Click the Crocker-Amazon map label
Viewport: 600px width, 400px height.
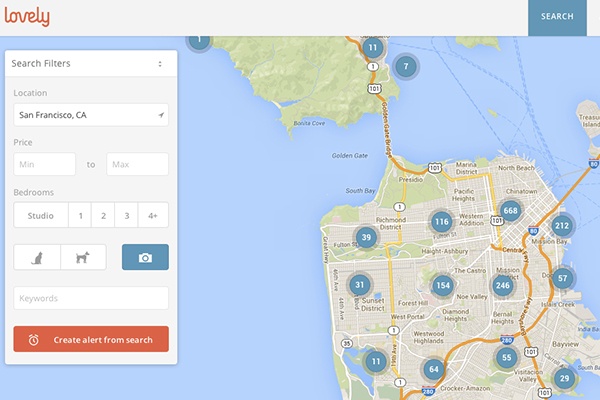[x=465, y=388]
